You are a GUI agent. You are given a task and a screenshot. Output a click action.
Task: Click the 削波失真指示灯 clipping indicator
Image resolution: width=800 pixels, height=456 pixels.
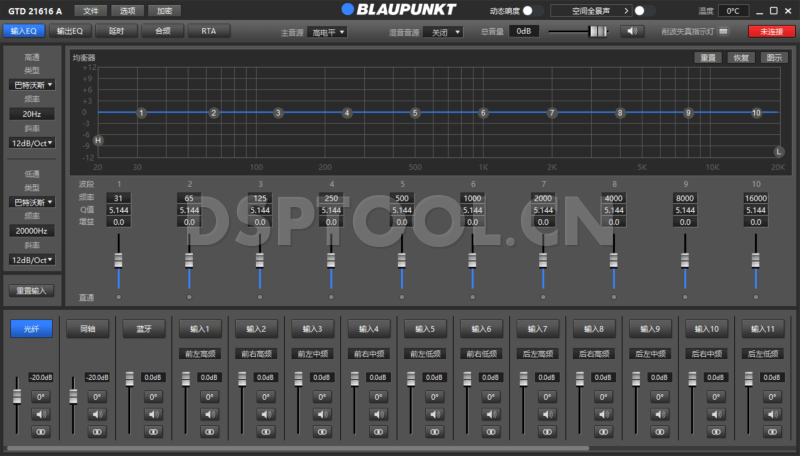tap(723, 31)
